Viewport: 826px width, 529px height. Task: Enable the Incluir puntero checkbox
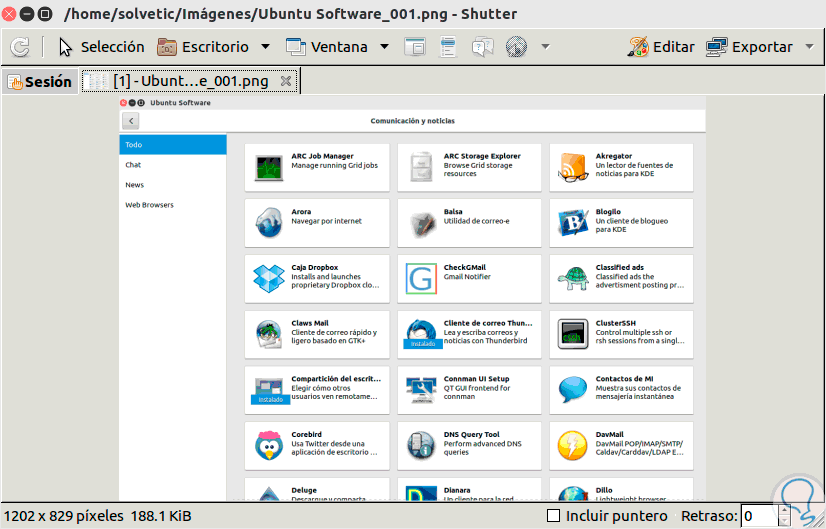pyautogui.click(x=553, y=516)
